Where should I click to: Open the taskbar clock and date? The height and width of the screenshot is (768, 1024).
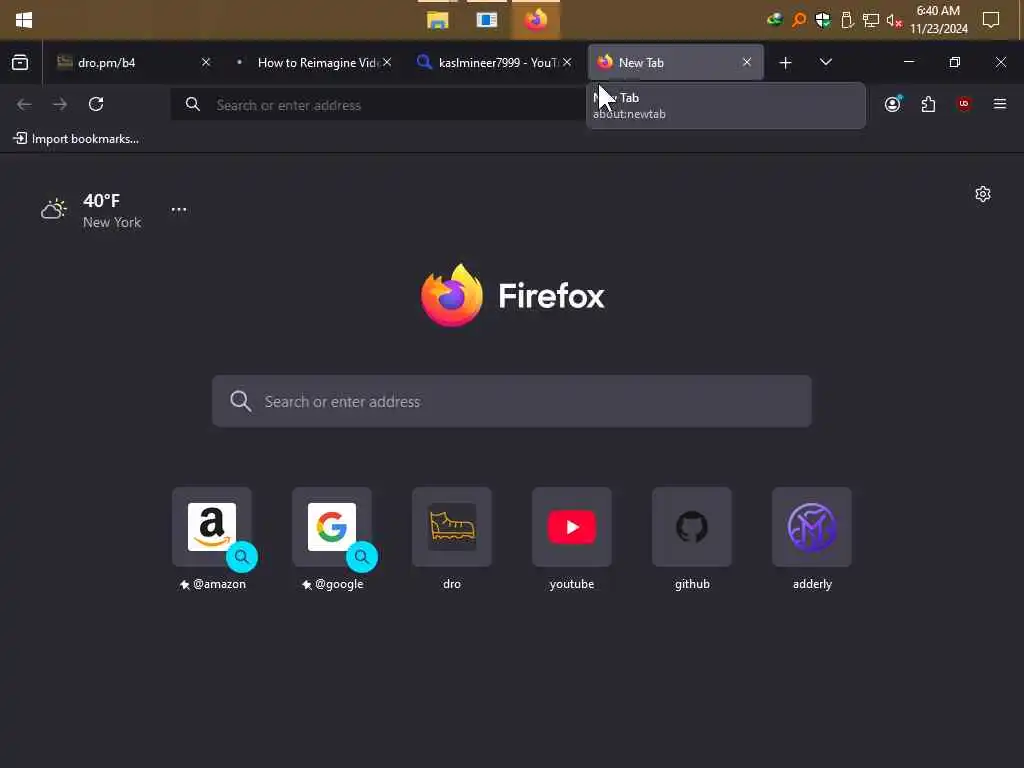point(938,20)
